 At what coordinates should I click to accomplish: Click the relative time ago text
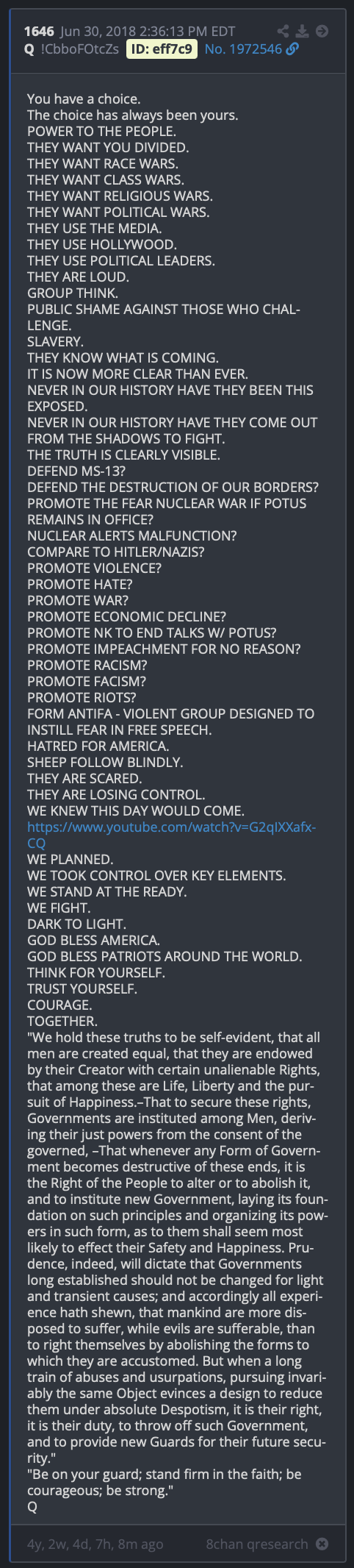(x=95, y=1544)
